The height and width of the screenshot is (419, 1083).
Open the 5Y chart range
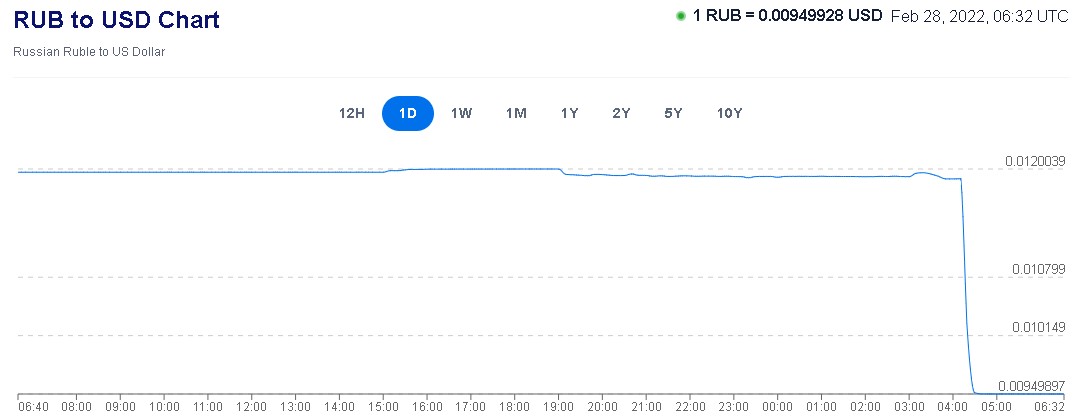pos(673,113)
